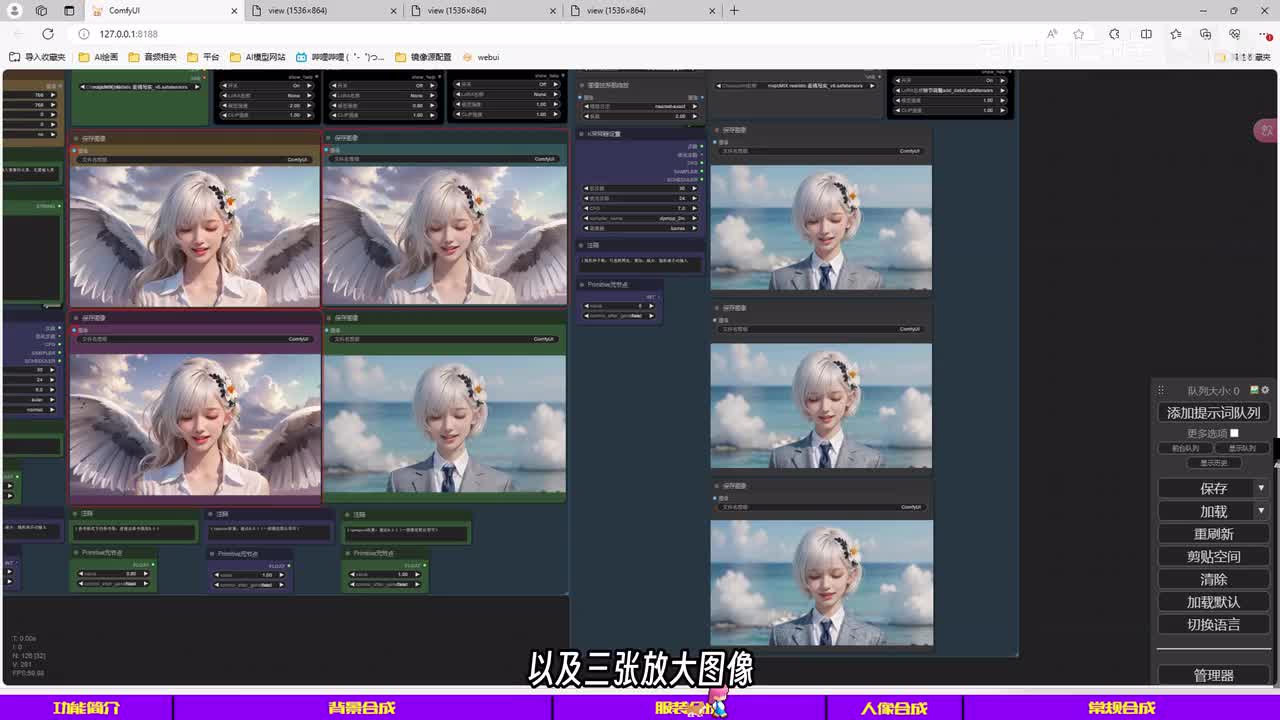Screen dimensions: 1280x720
Task: Grab the drag handle of queue panel
Action: point(1161,390)
